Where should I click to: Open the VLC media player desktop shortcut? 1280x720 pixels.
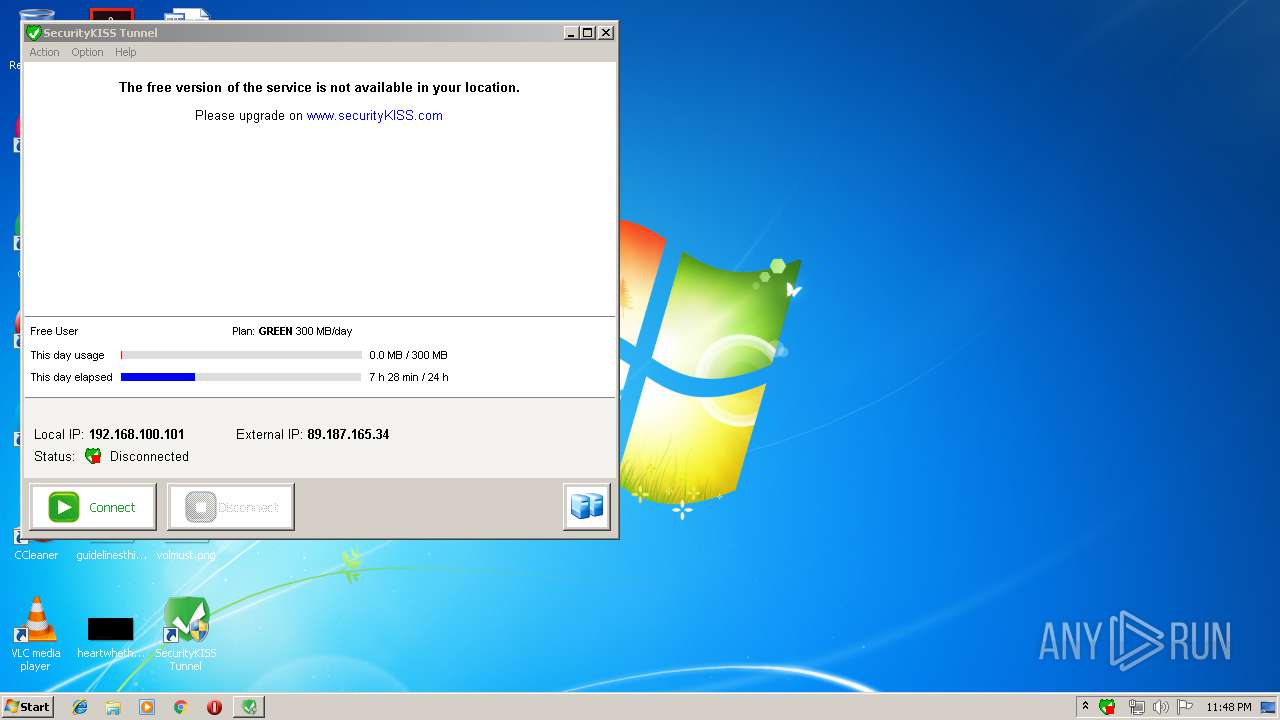point(35,634)
